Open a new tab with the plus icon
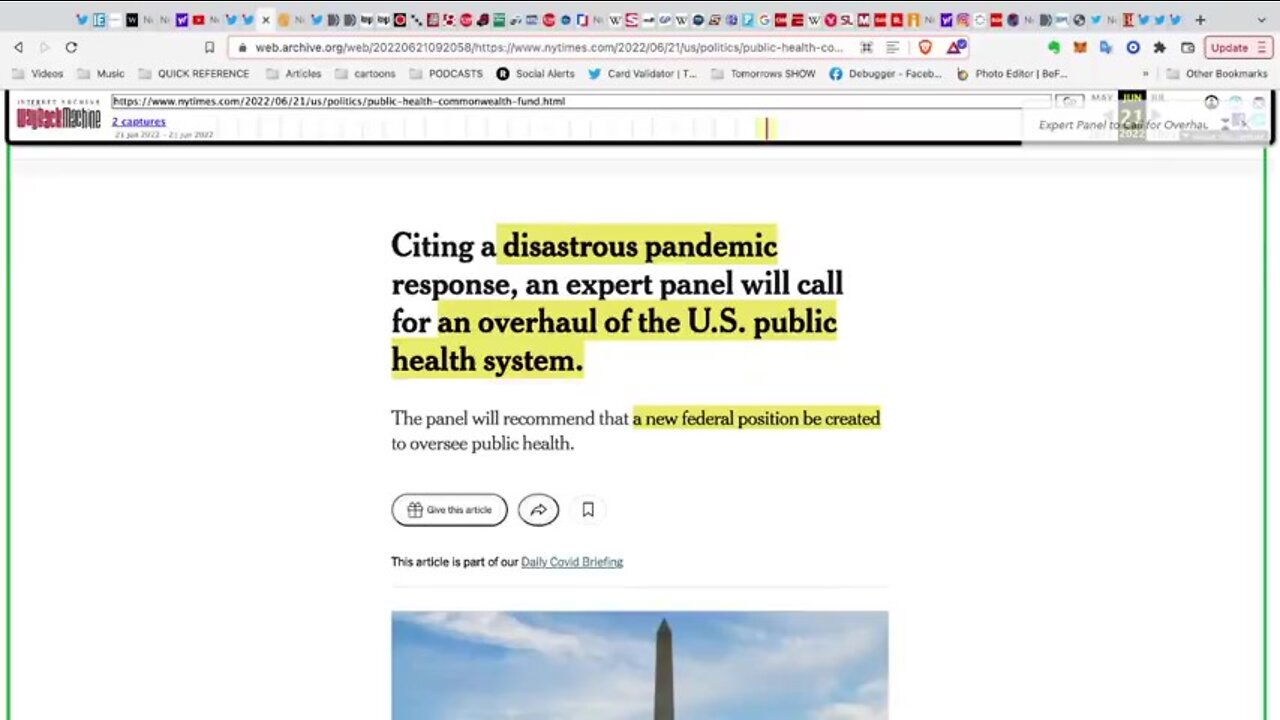This screenshot has height=720, width=1280. pos(1200,19)
